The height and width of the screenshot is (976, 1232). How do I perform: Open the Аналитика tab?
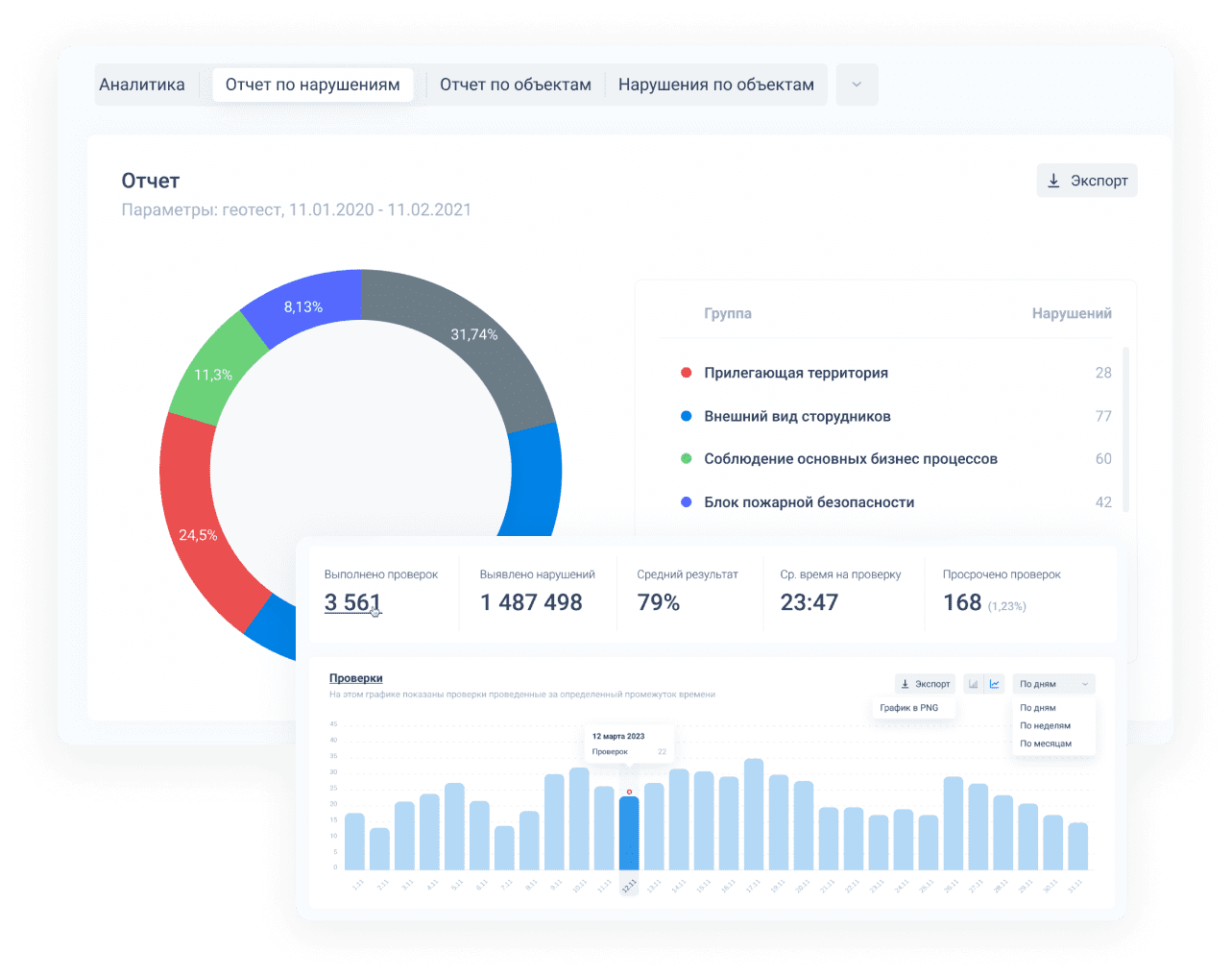click(x=142, y=85)
